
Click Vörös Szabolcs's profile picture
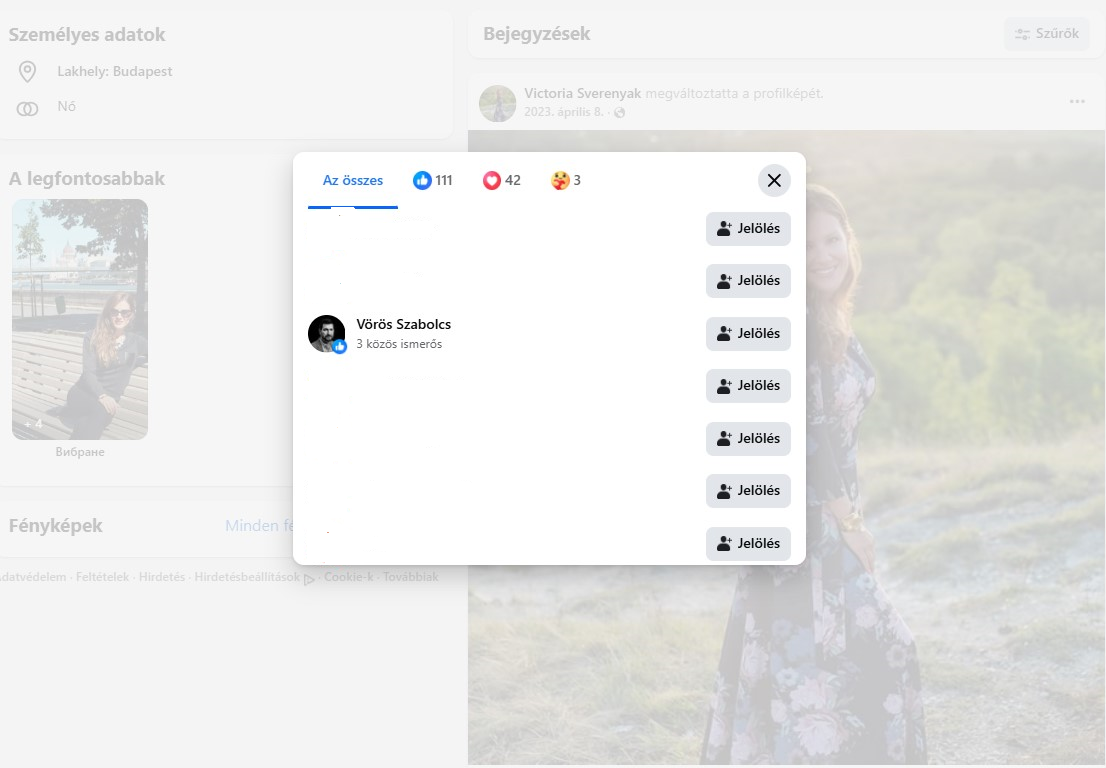click(x=326, y=333)
